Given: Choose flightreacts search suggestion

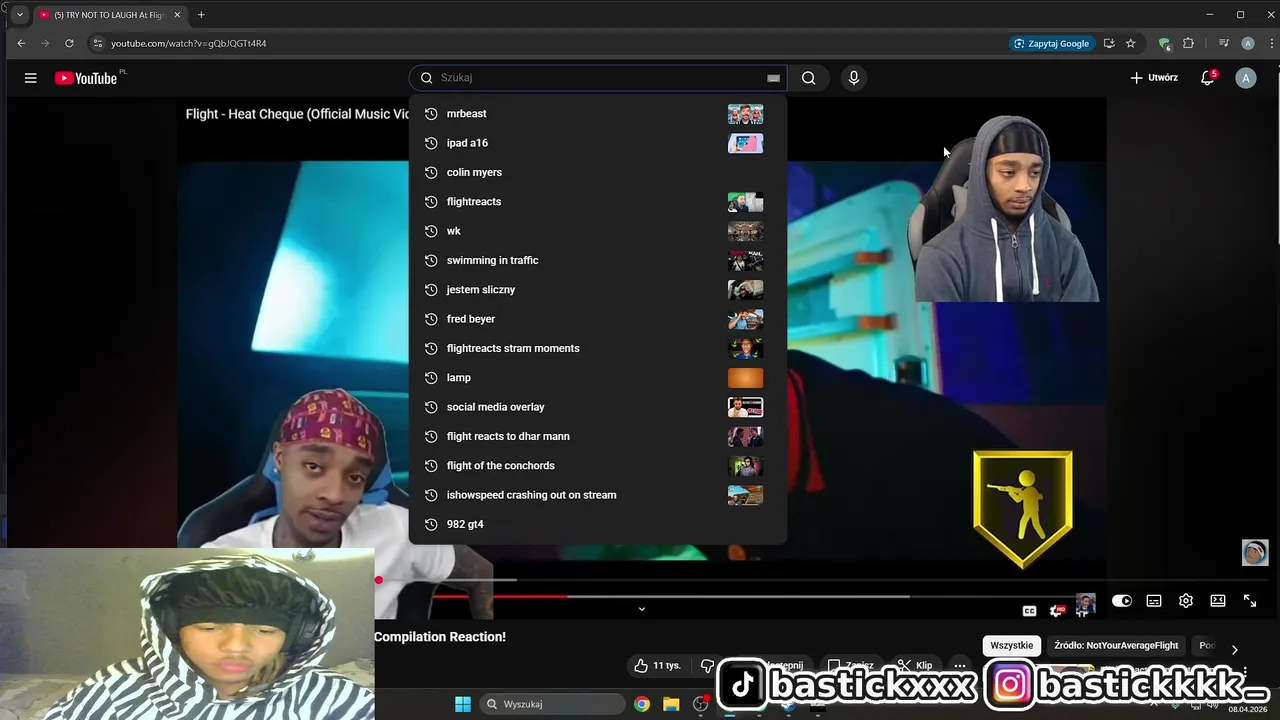Looking at the screenshot, I should (x=597, y=202).
